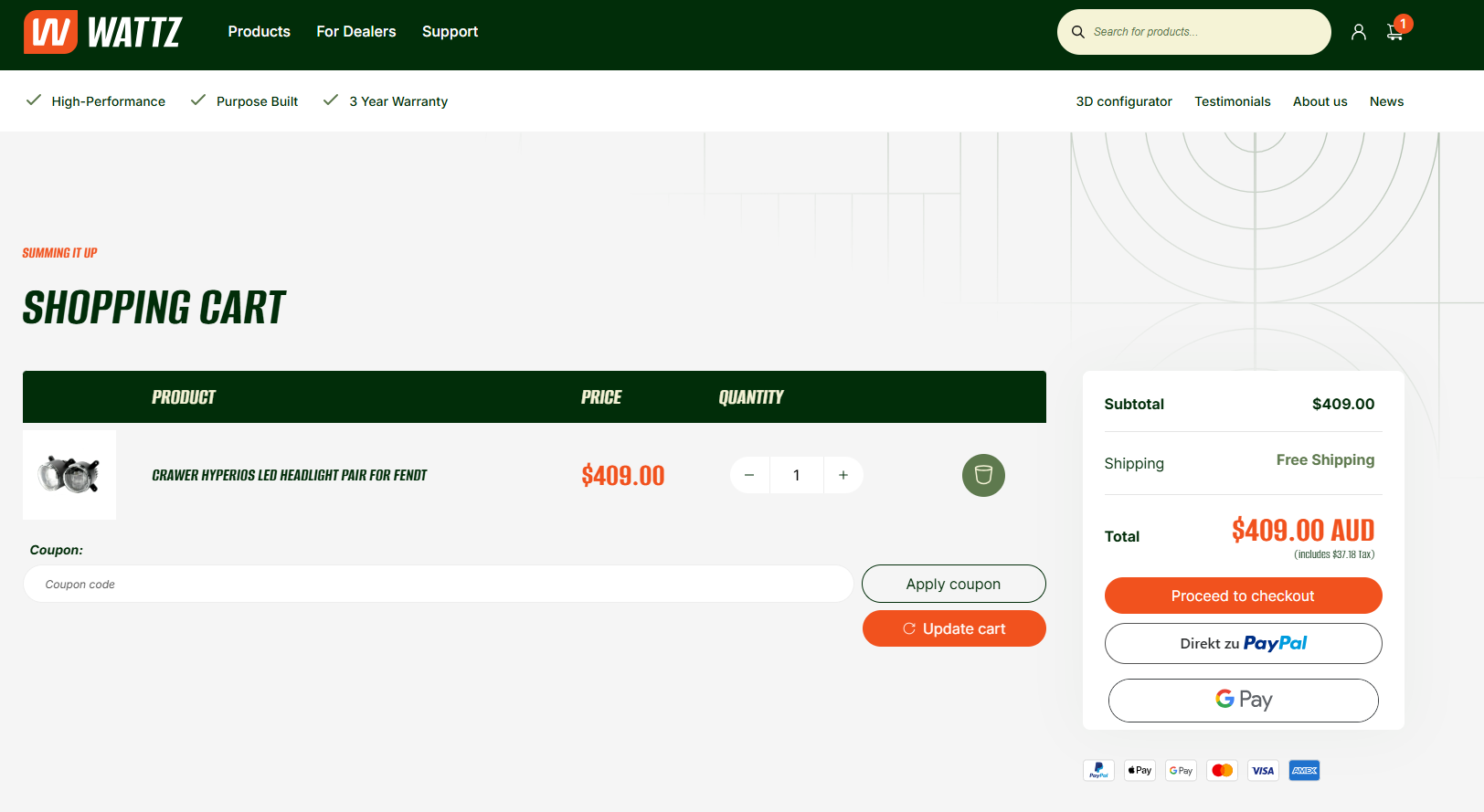Click the Apply coupon button
Image resolution: width=1484 pixels, height=812 pixels.
coord(953,584)
